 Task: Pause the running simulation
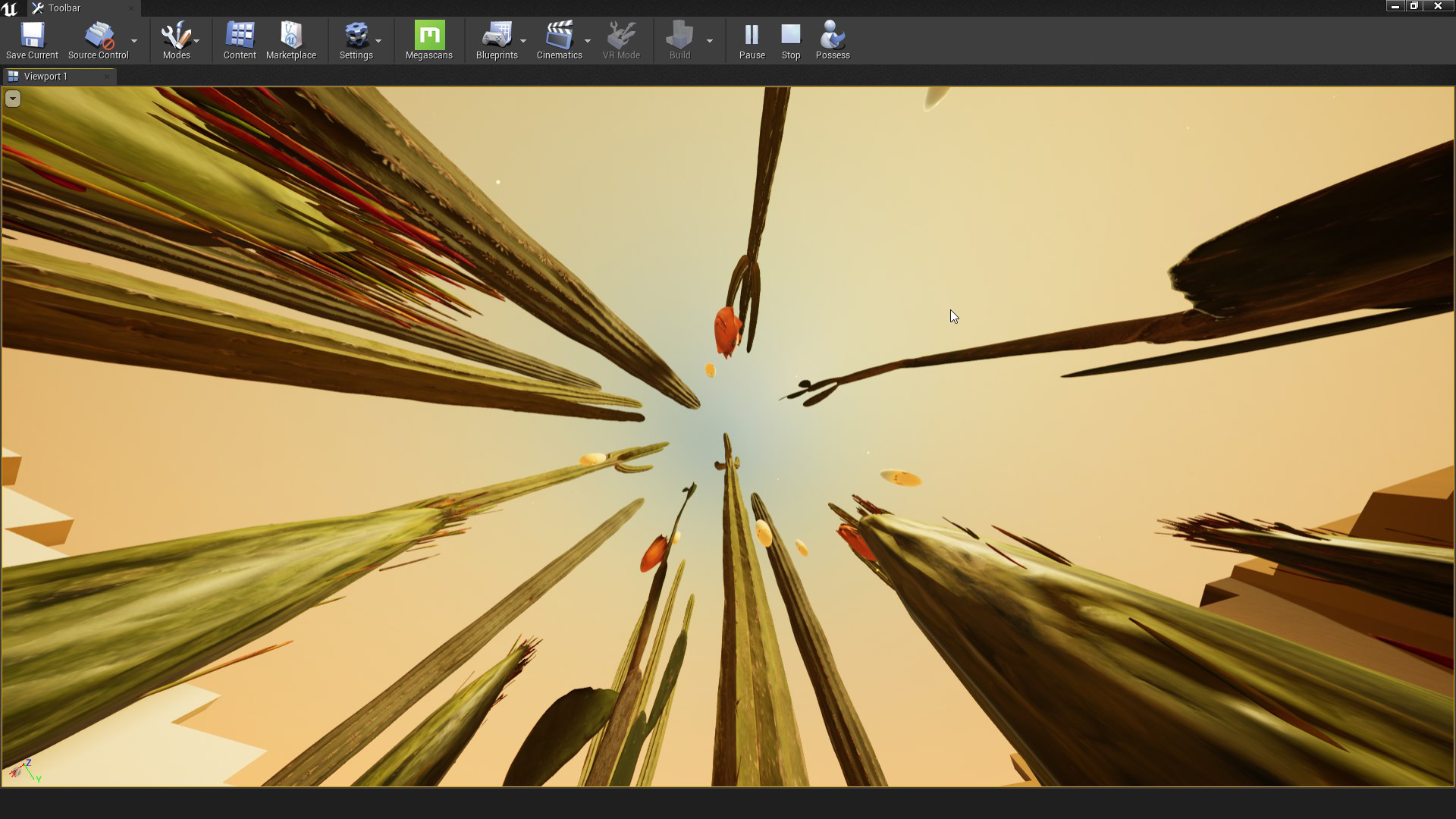click(752, 36)
